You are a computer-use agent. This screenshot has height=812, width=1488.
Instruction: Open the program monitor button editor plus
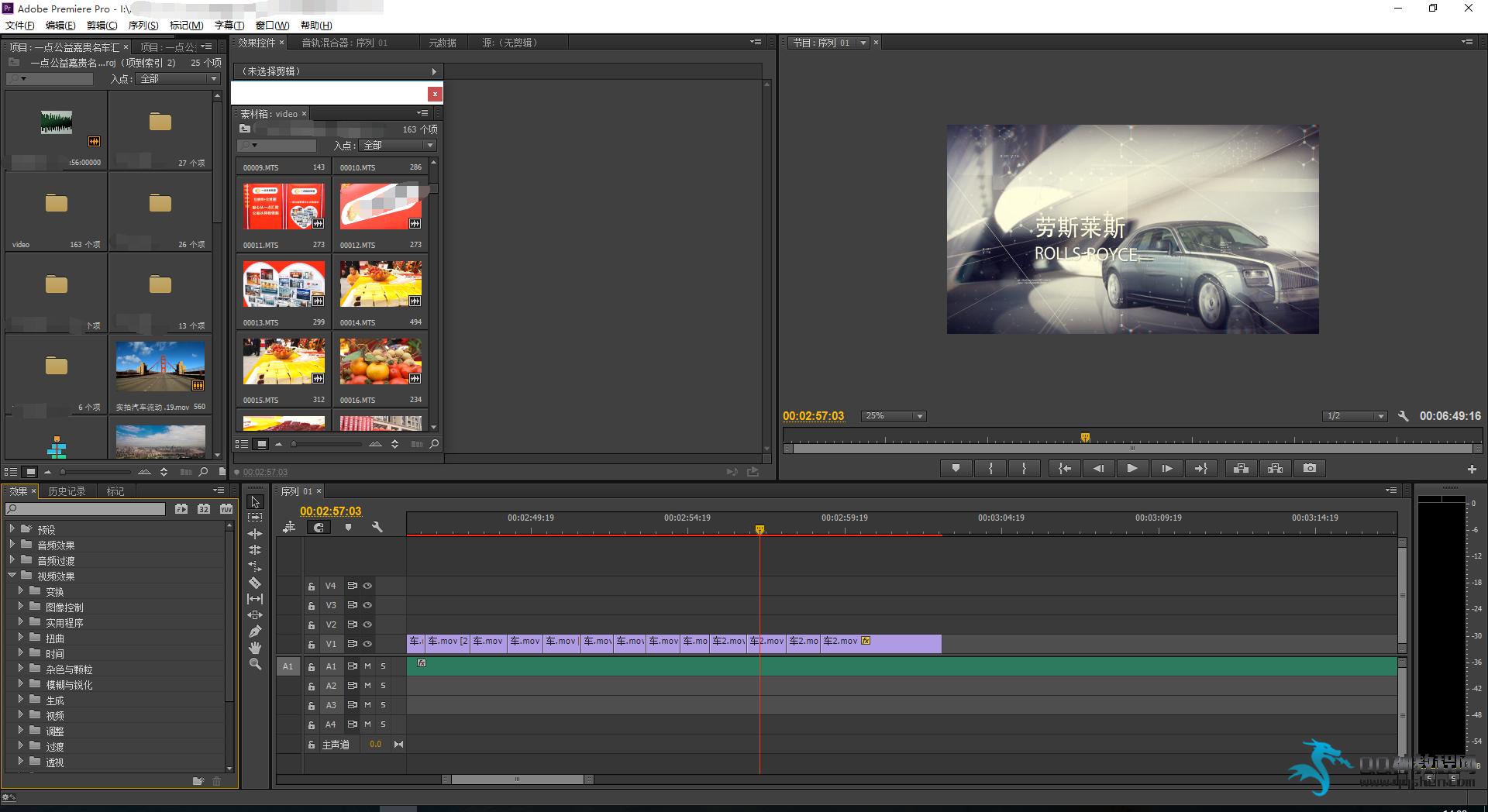[1472, 469]
